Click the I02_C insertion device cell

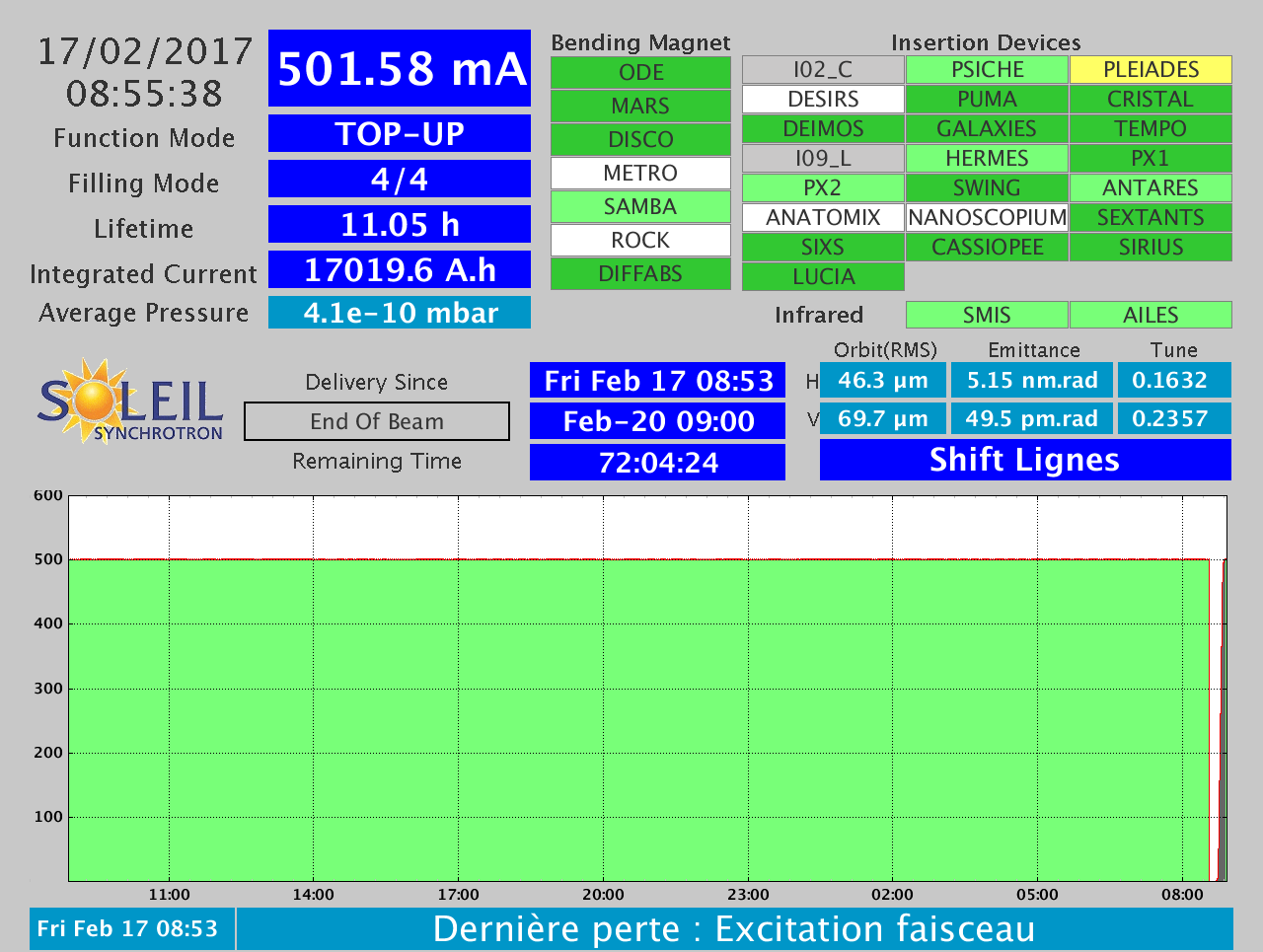tap(823, 70)
